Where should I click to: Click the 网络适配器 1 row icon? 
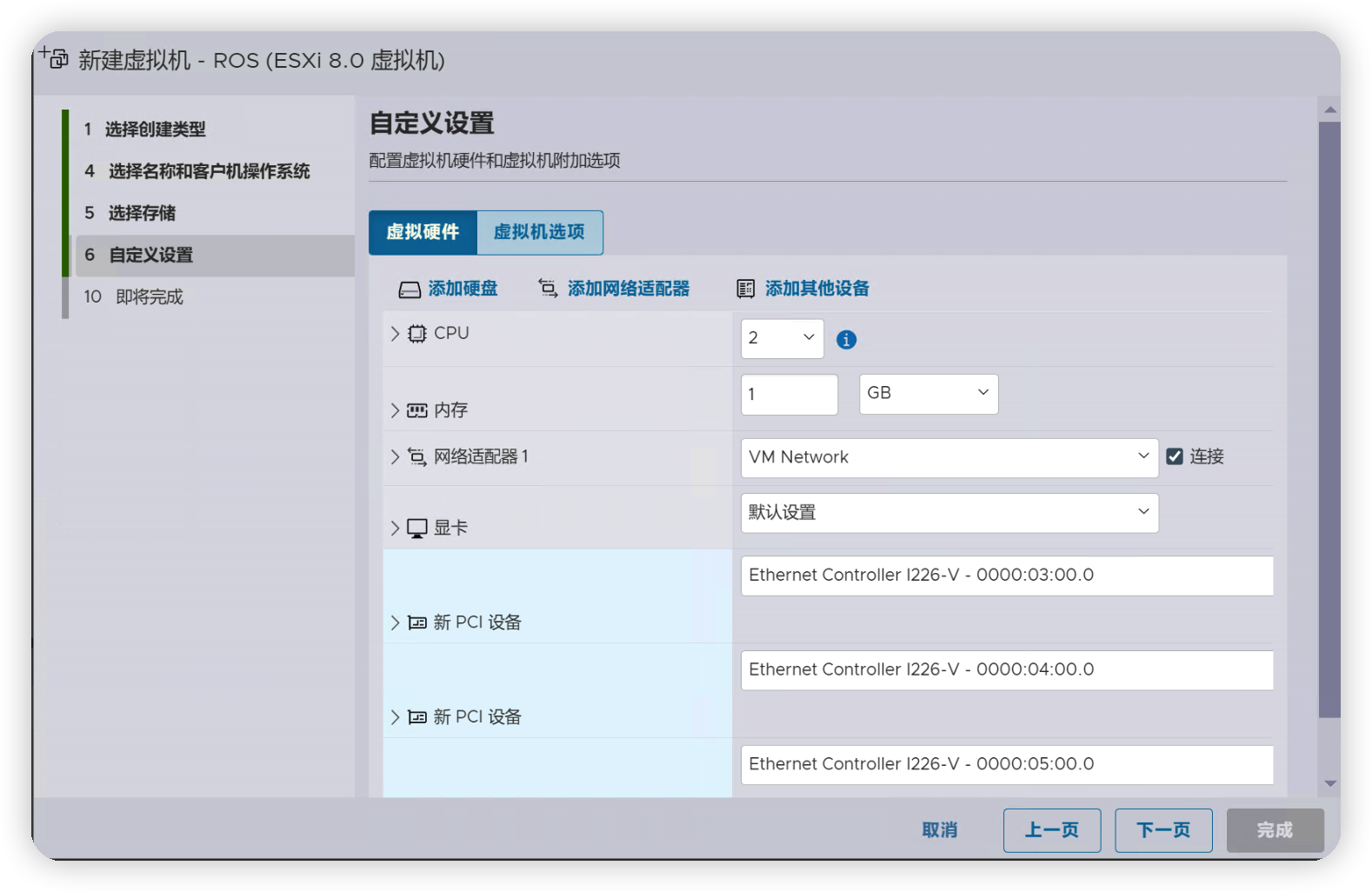pyautogui.click(x=417, y=457)
